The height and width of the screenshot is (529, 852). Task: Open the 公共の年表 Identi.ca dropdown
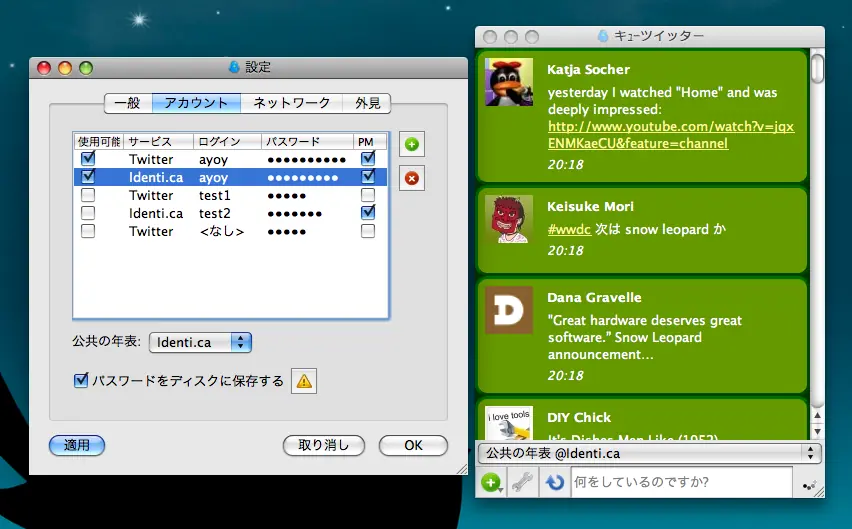pos(200,342)
